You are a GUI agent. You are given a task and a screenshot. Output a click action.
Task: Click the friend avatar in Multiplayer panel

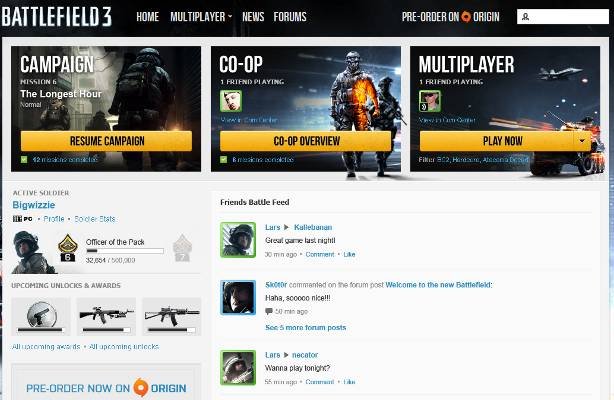click(430, 101)
